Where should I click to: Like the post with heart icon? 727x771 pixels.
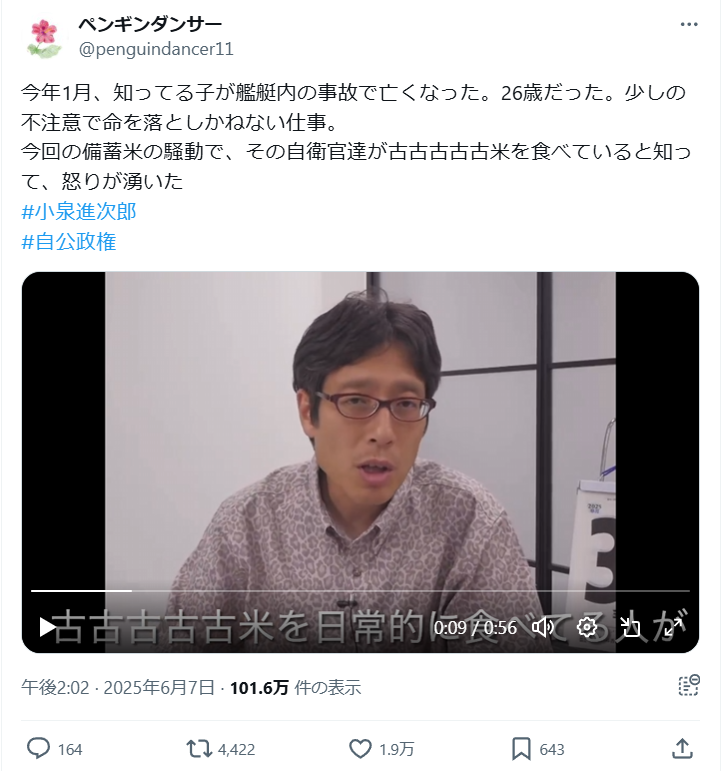[360, 749]
